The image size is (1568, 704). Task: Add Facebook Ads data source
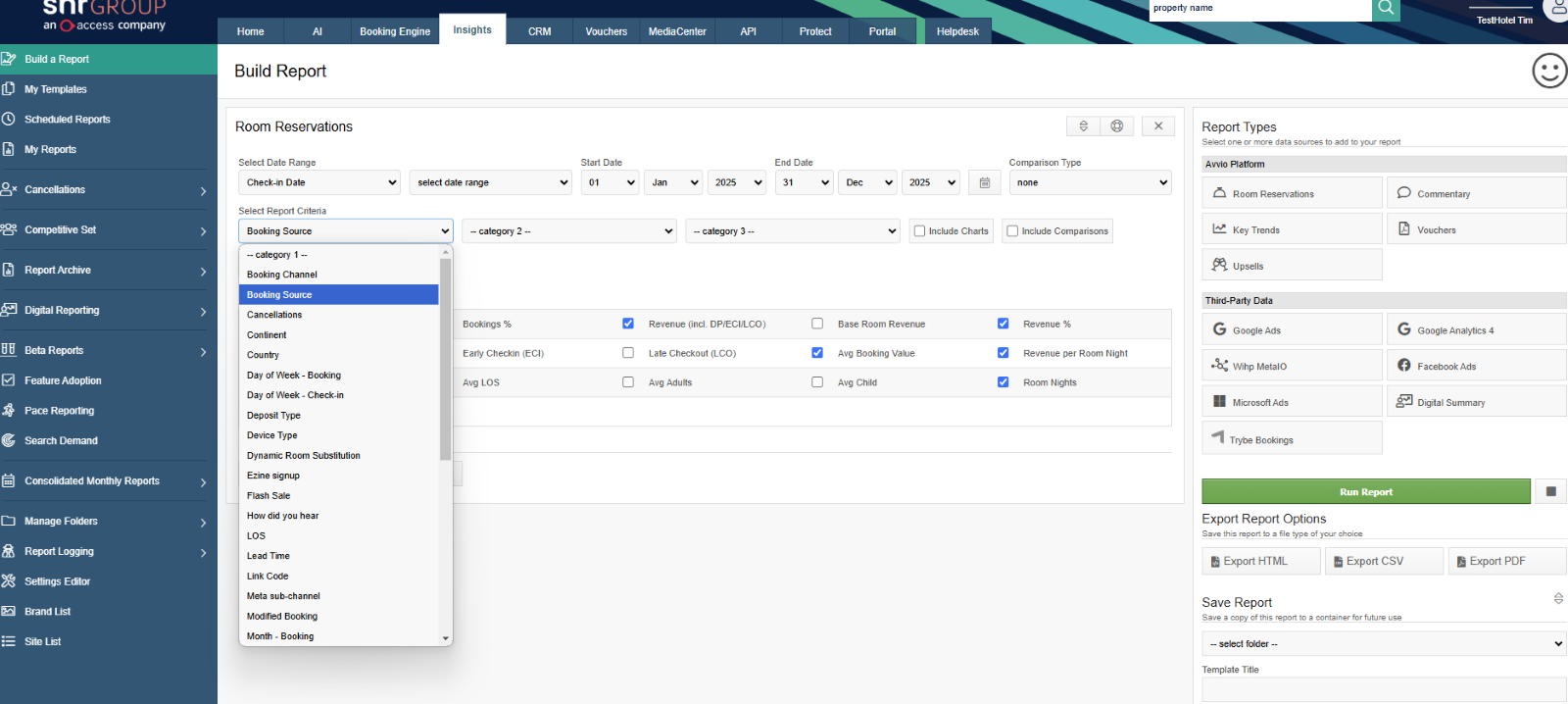tap(1476, 366)
